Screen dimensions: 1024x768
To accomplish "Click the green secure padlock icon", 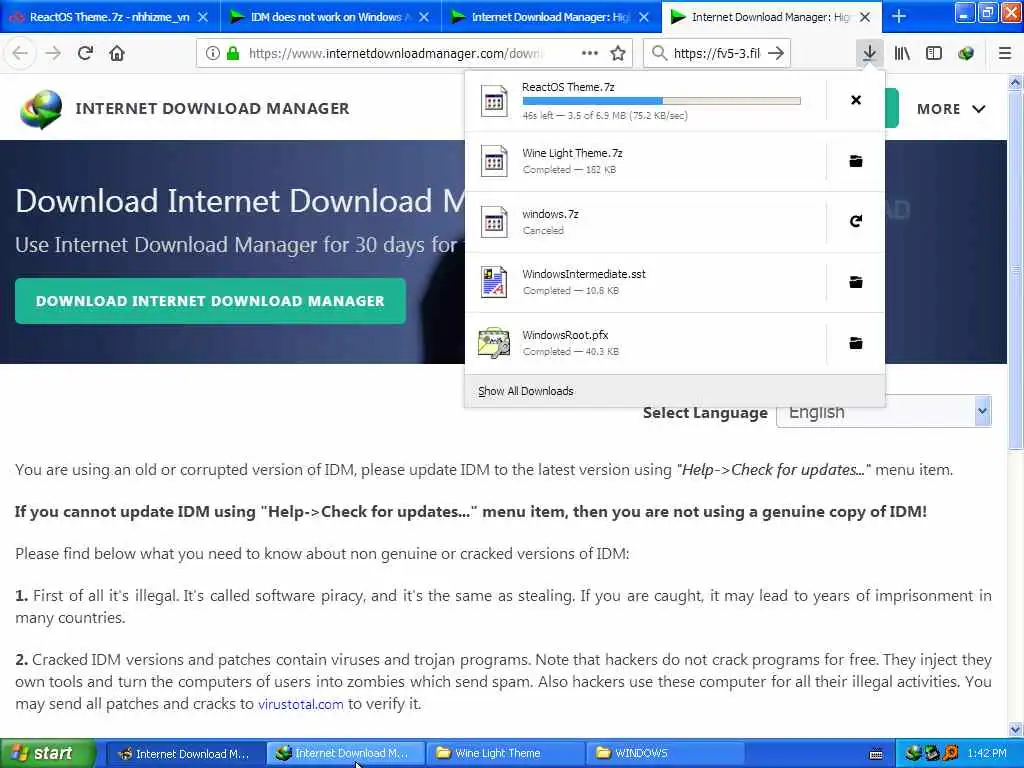I will tap(233, 54).
